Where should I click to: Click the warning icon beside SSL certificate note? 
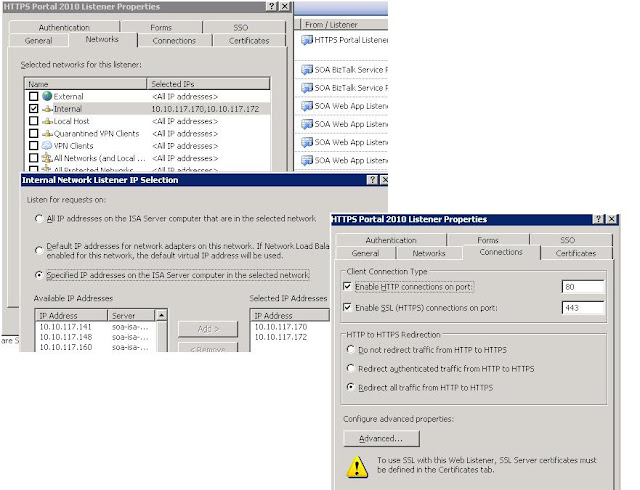pos(357,466)
